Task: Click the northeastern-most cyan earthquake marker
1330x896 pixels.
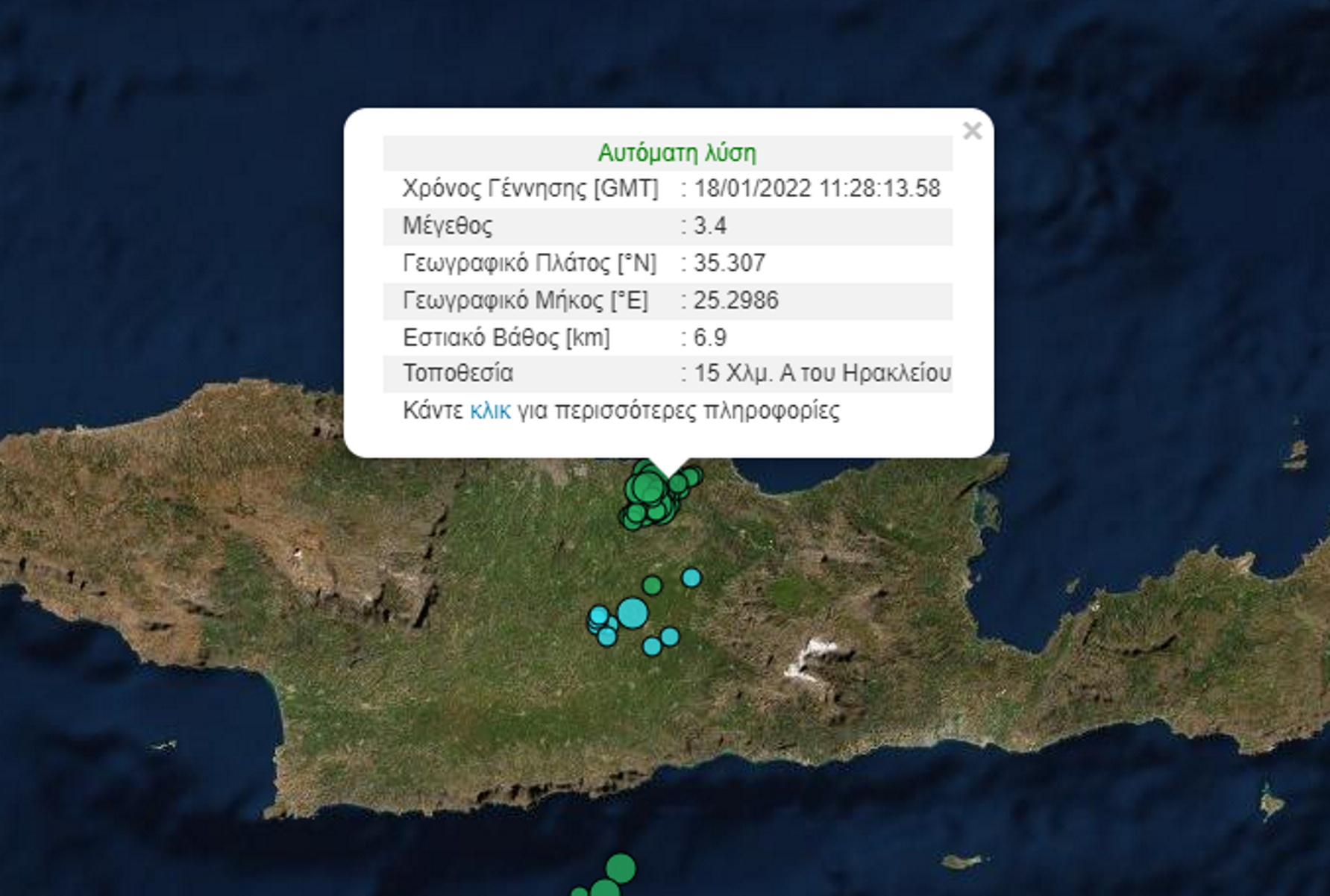Action: point(691,577)
